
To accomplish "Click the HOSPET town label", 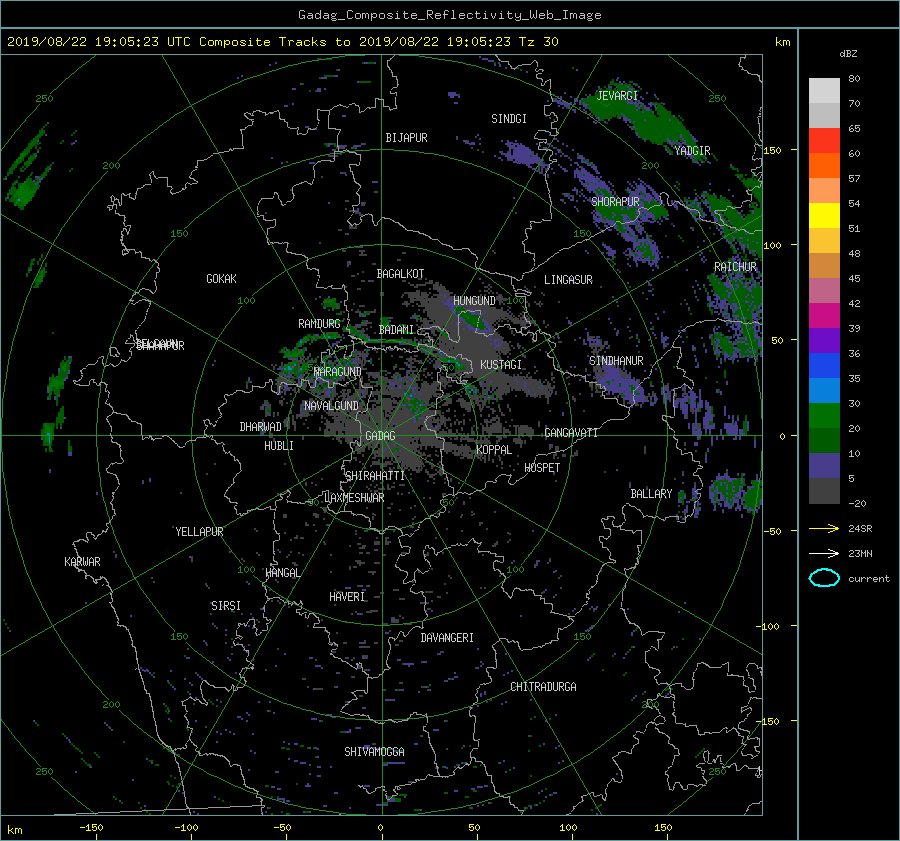I will (x=542, y=468).
